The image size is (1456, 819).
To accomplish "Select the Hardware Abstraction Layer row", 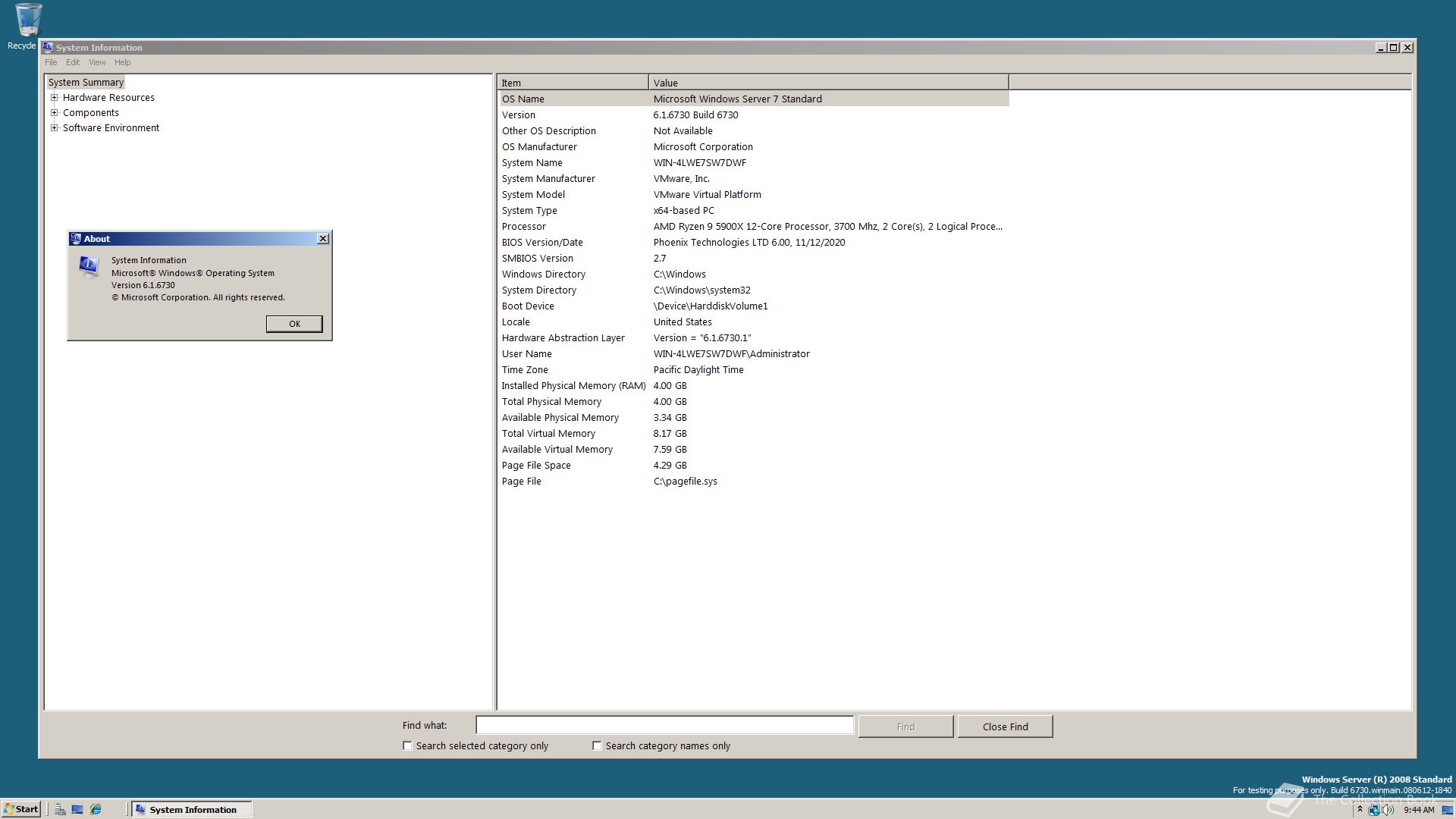I will pos(754,337).
